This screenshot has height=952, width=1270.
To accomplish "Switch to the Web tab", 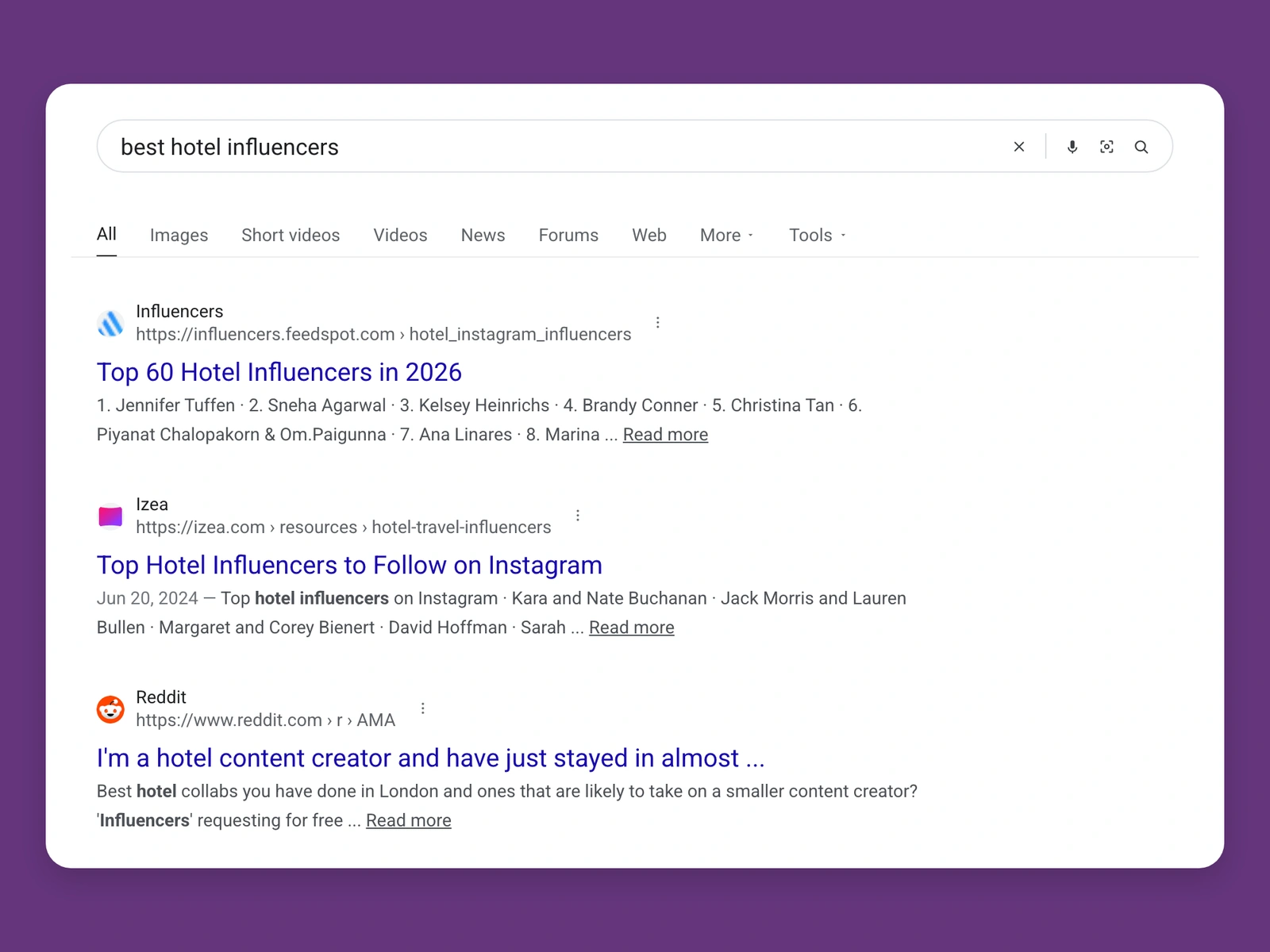I will (x=649, y=235).
